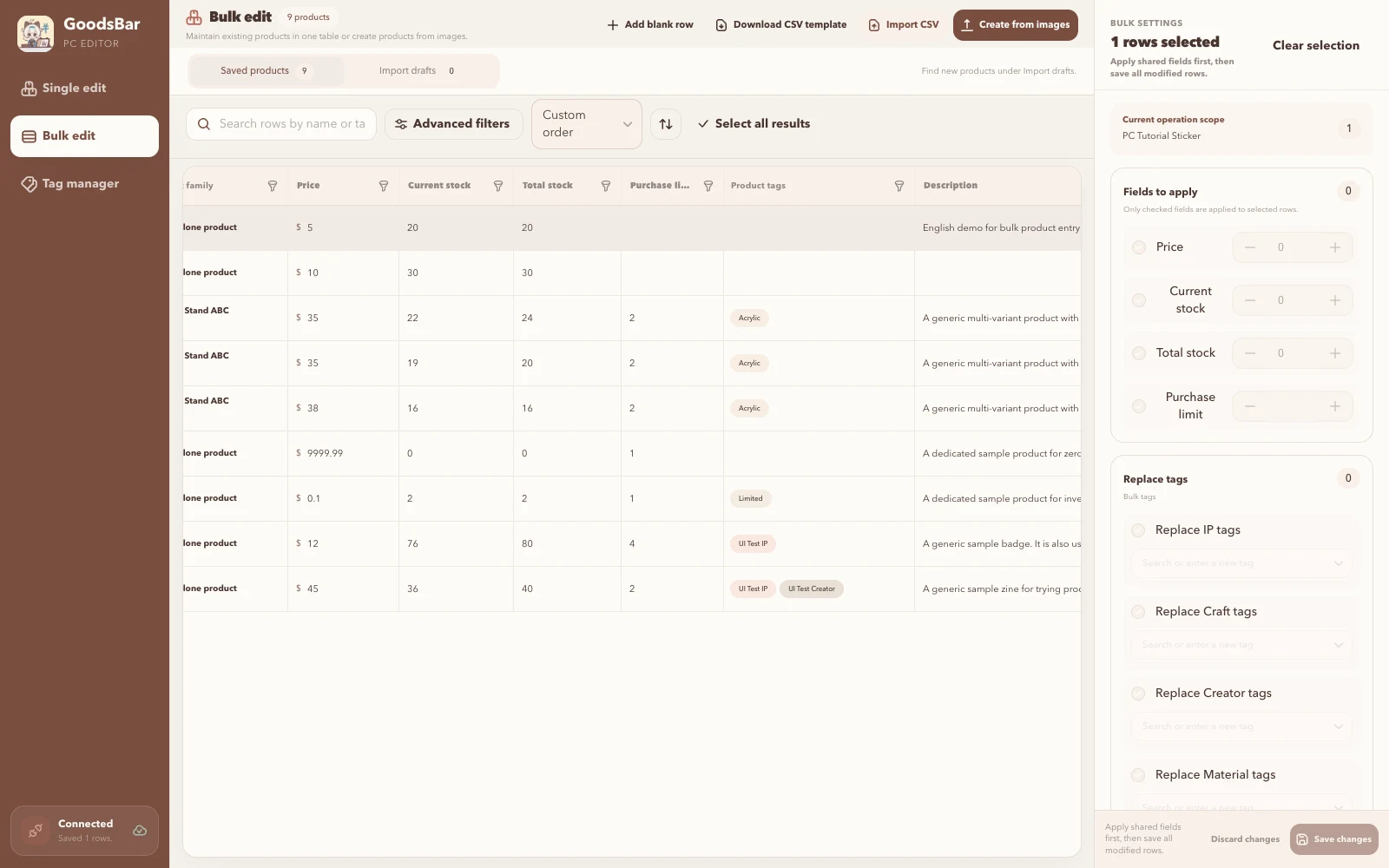Open the Product tags column filter icon
The width and height of the screenshot is (1389, 868).
pyautogui.click(x=899, y=186)
